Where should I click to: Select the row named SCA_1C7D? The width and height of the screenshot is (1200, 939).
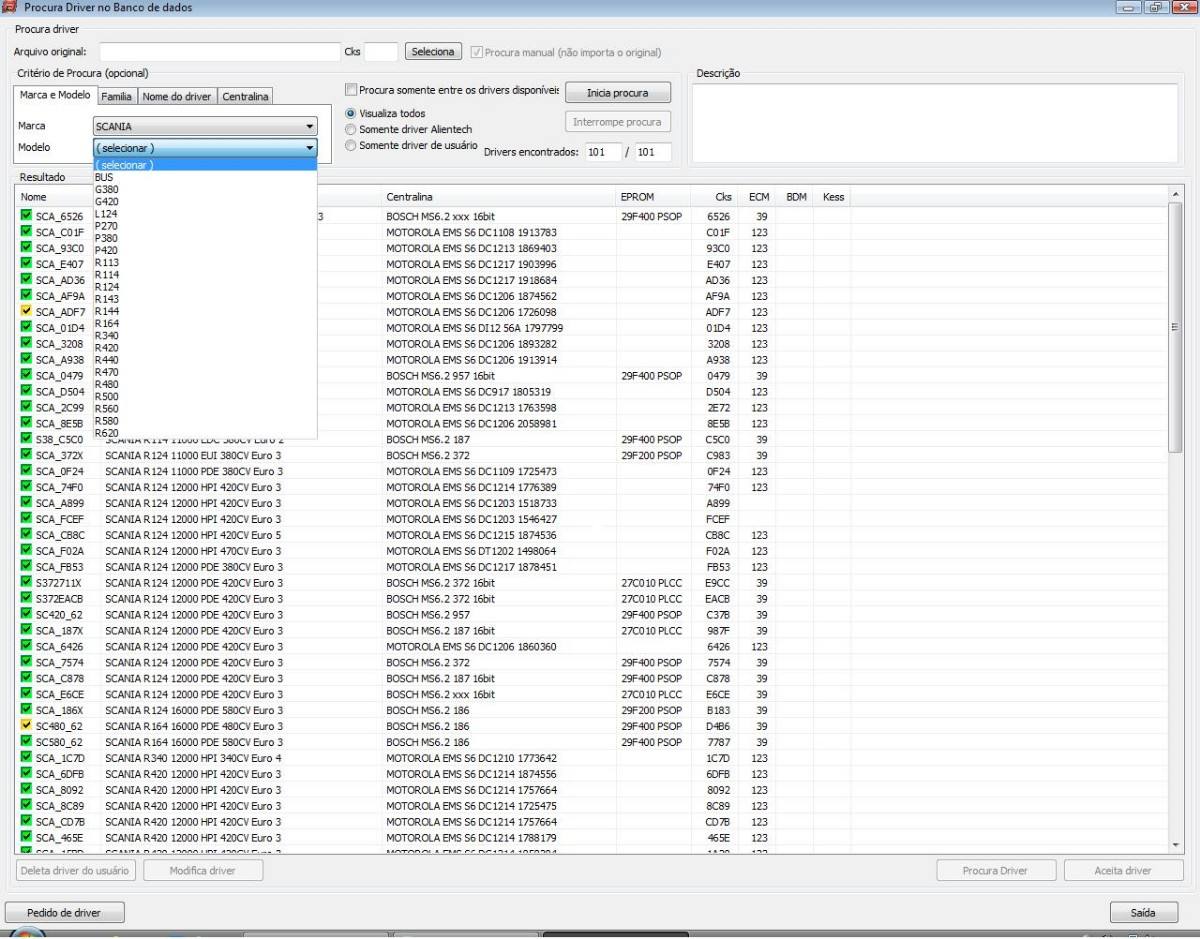point(592,758)
